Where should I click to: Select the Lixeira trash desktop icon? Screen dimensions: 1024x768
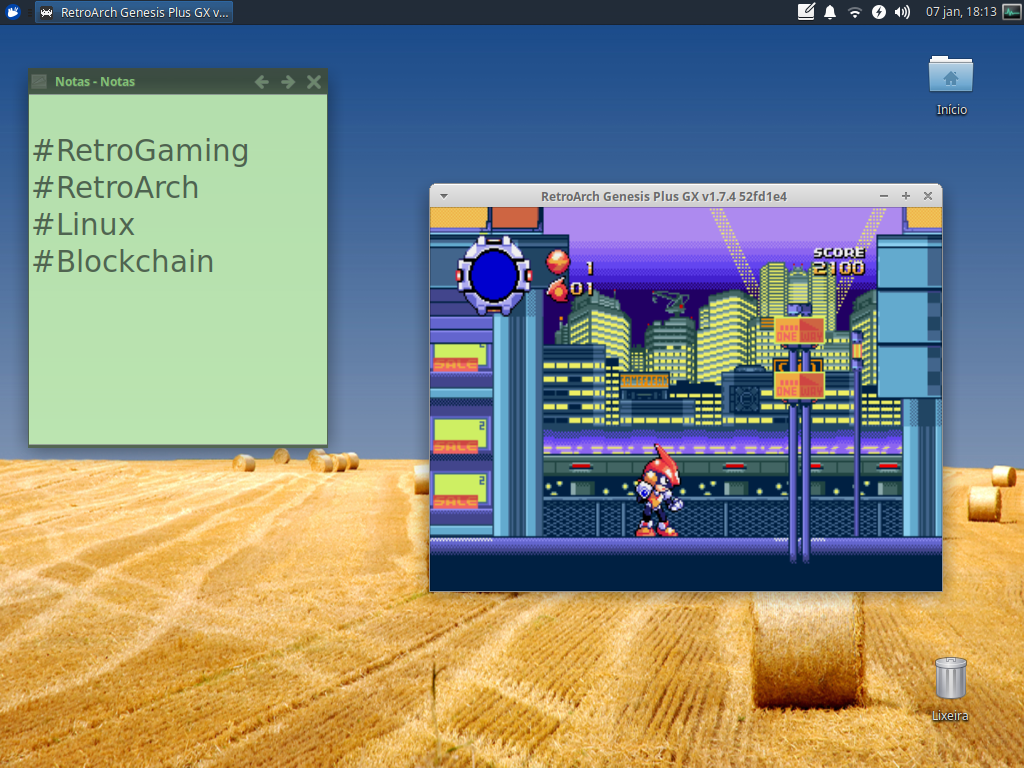pos(950,689)
